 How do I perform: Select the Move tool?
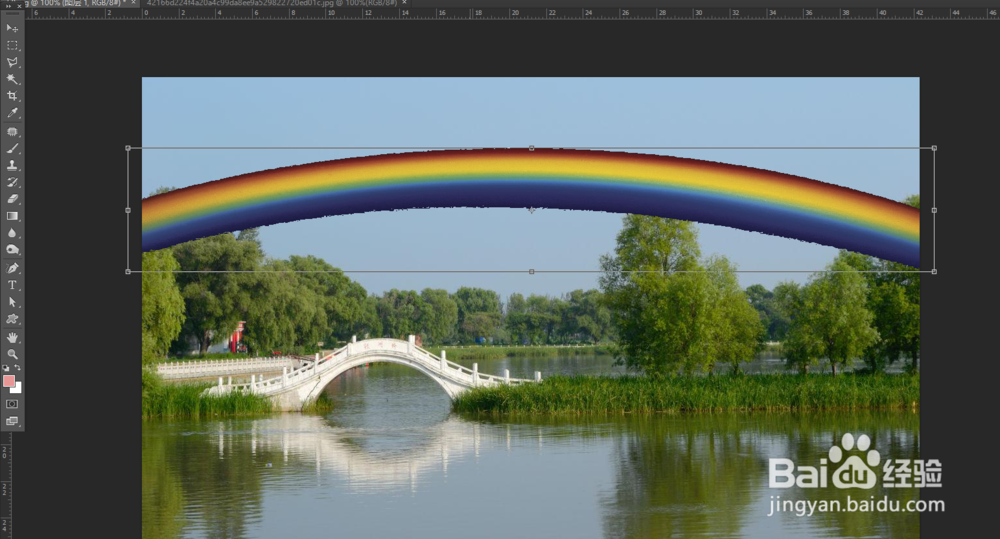[x=12, y=28]
